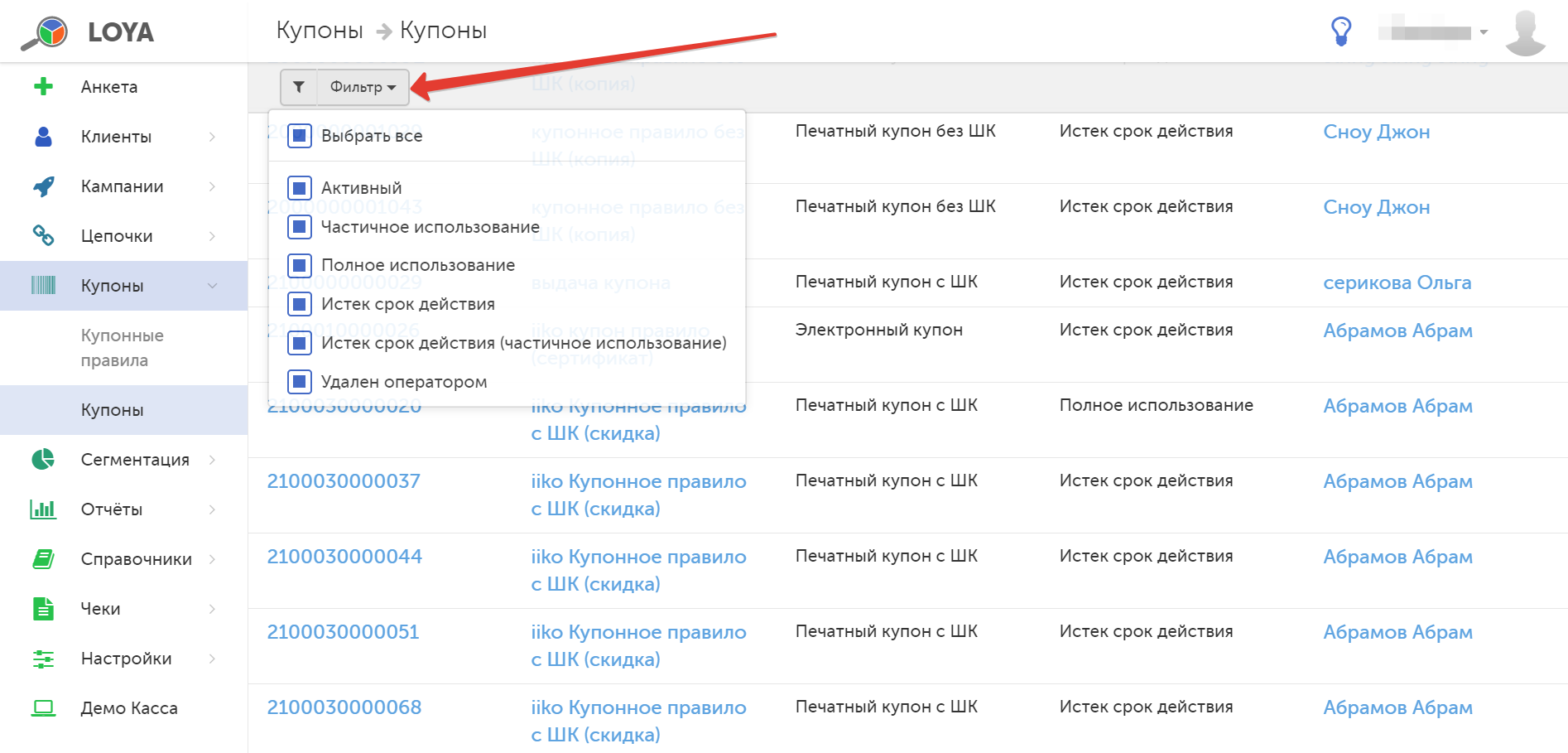1568x753 pixels.
Task: Click the Кампании rocket icon
Action: 43,186
